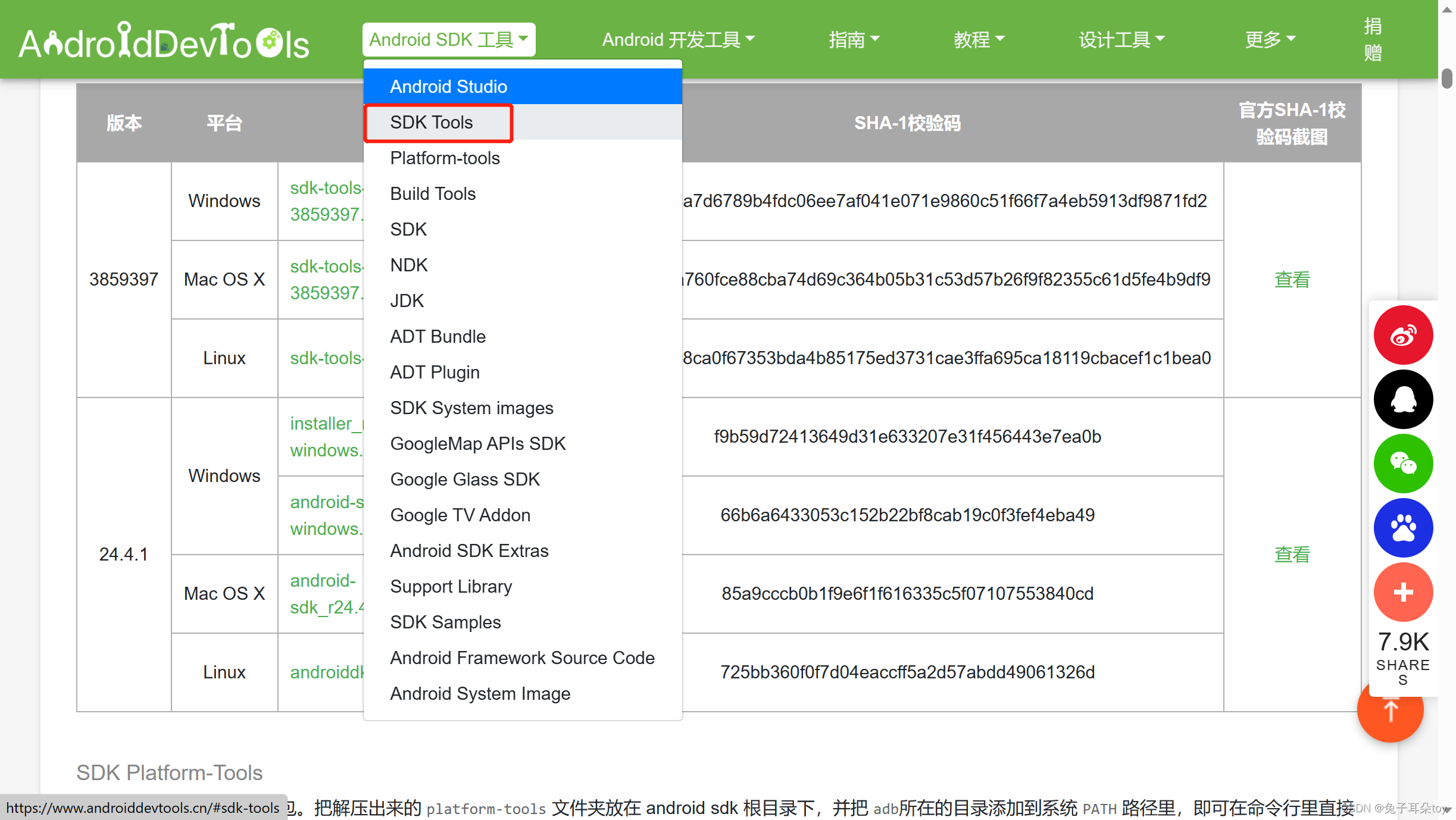This screenshot has height=820, width=1456.
Task: Select hash 85a9cccb0b1f9e6f1f616335c5f07107553840cd
Action: (x=907, y=593)
